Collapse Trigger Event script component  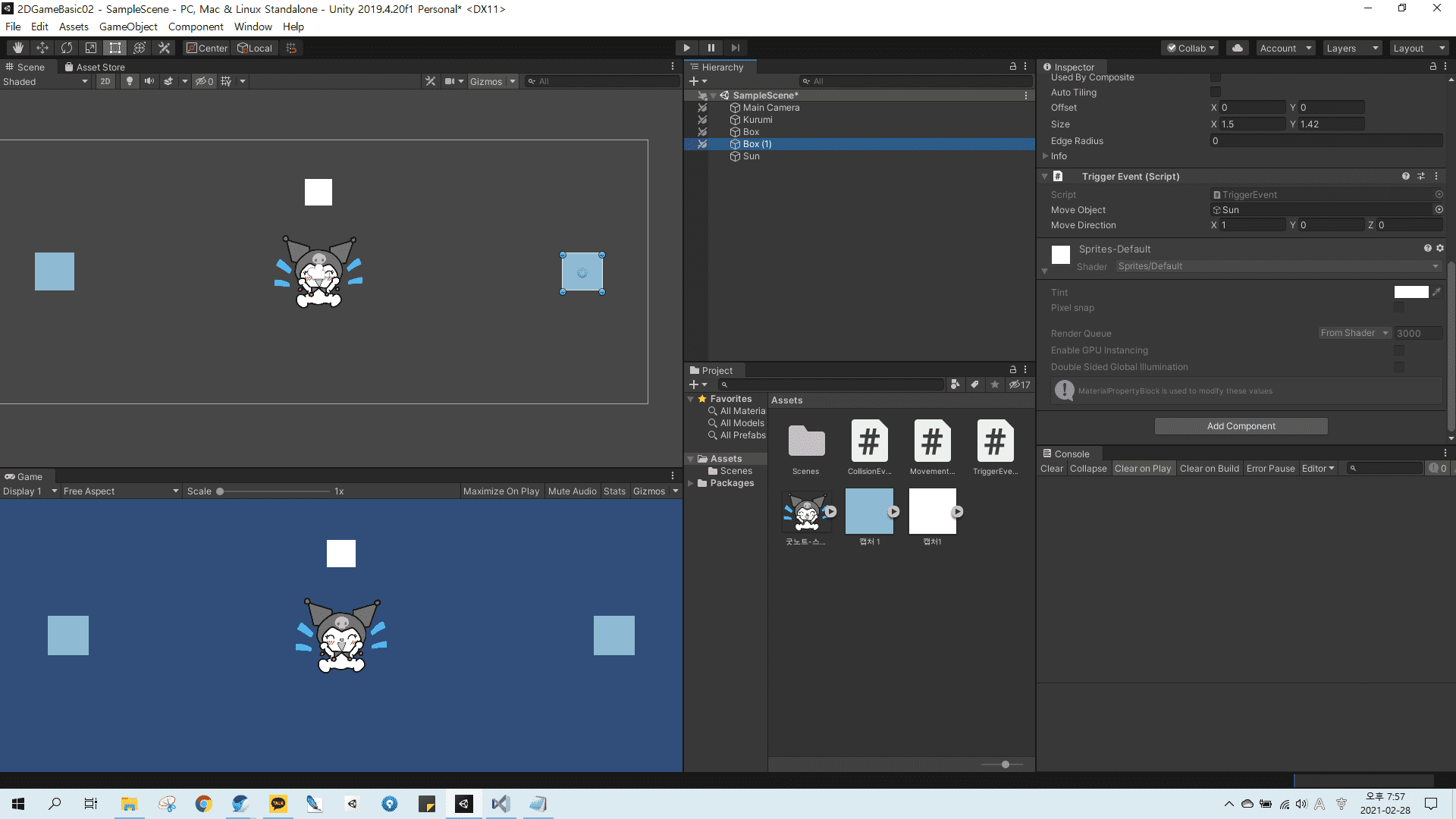1045,176
